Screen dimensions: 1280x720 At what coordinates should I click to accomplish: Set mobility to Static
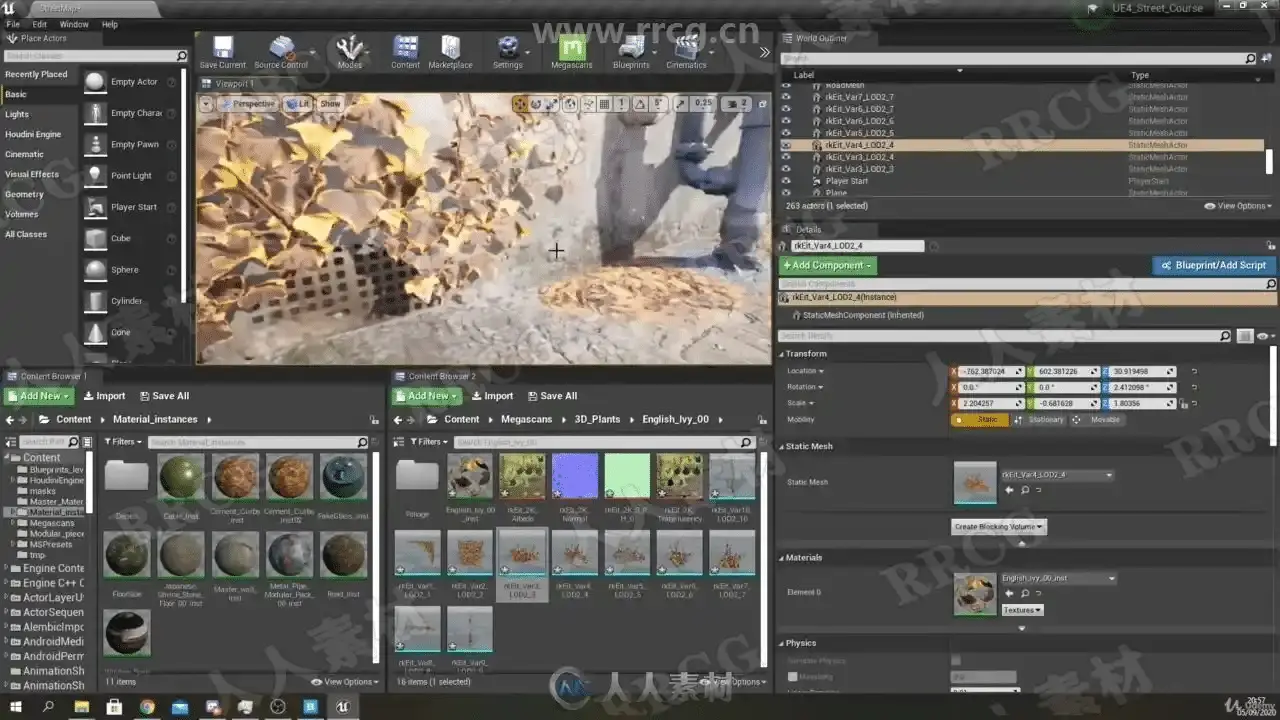pyautogui.click(x=980, y=420)
